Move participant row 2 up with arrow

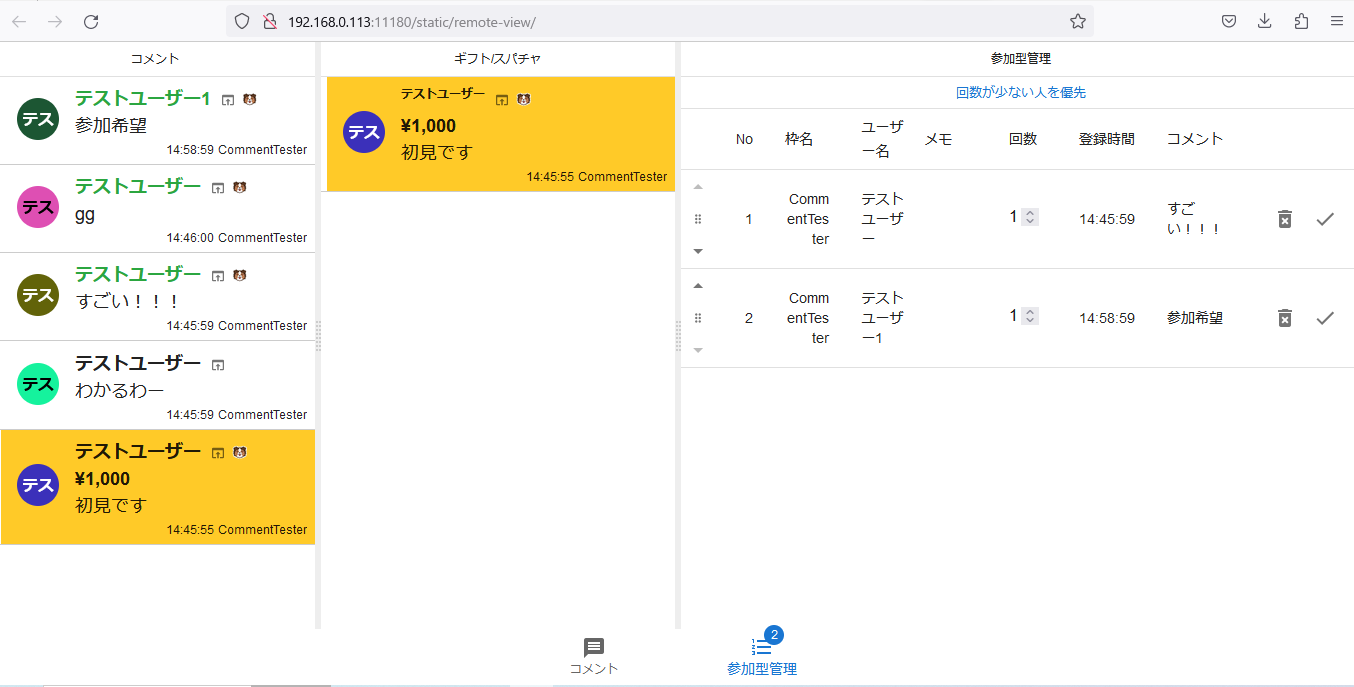tap(698, 286)
